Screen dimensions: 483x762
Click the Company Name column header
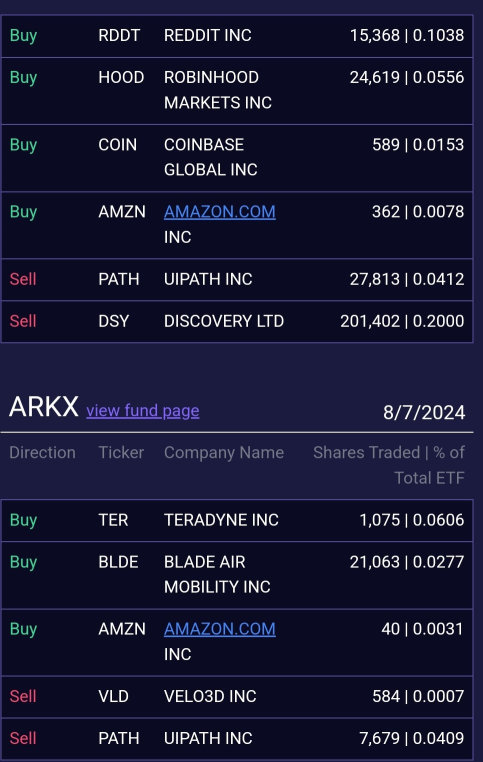click(224, 453)
